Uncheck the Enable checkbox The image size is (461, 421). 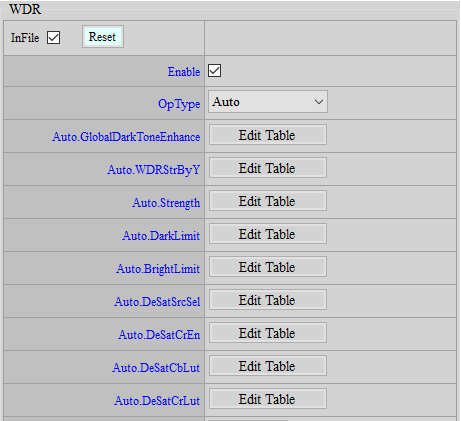click(x=214, y=71)
